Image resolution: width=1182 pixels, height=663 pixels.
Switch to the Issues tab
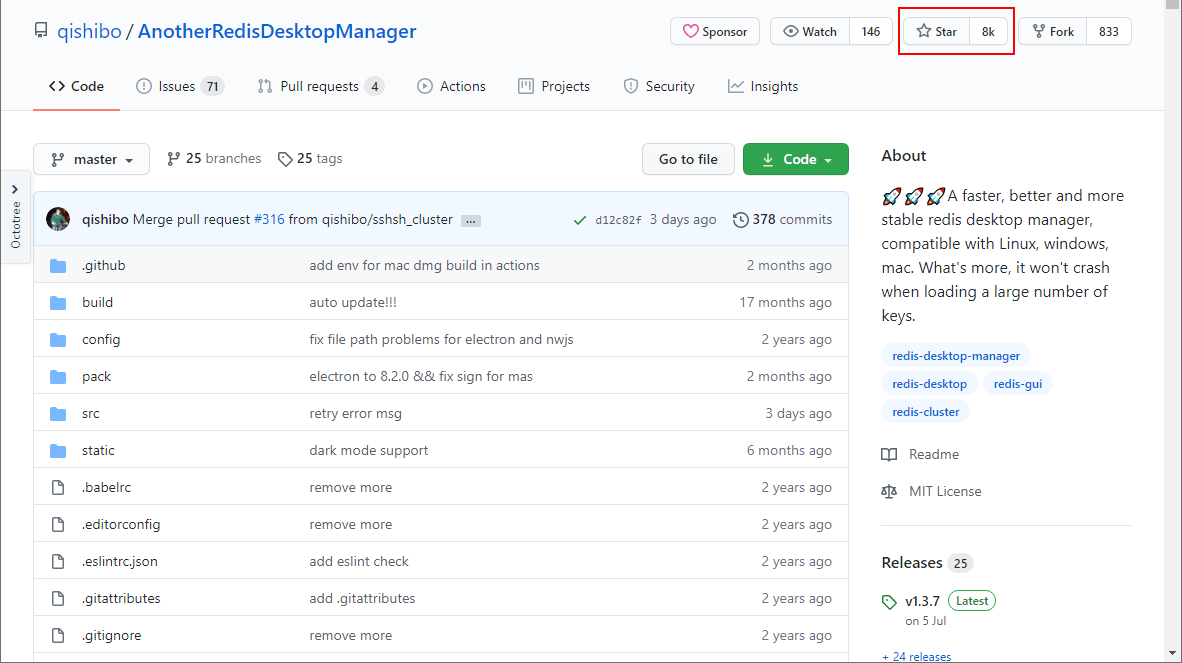point(180,87)
